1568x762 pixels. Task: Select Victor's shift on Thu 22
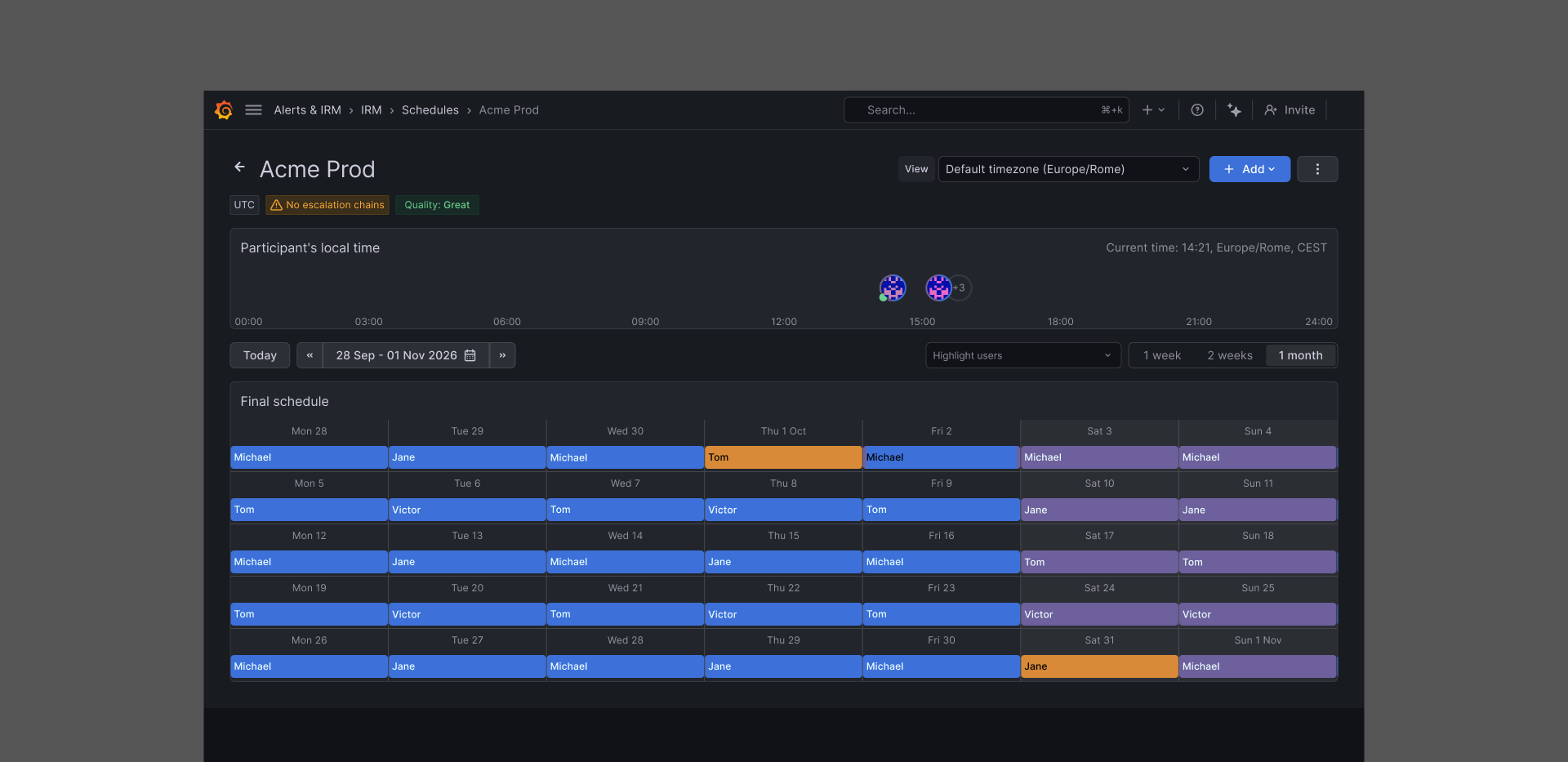783,614
